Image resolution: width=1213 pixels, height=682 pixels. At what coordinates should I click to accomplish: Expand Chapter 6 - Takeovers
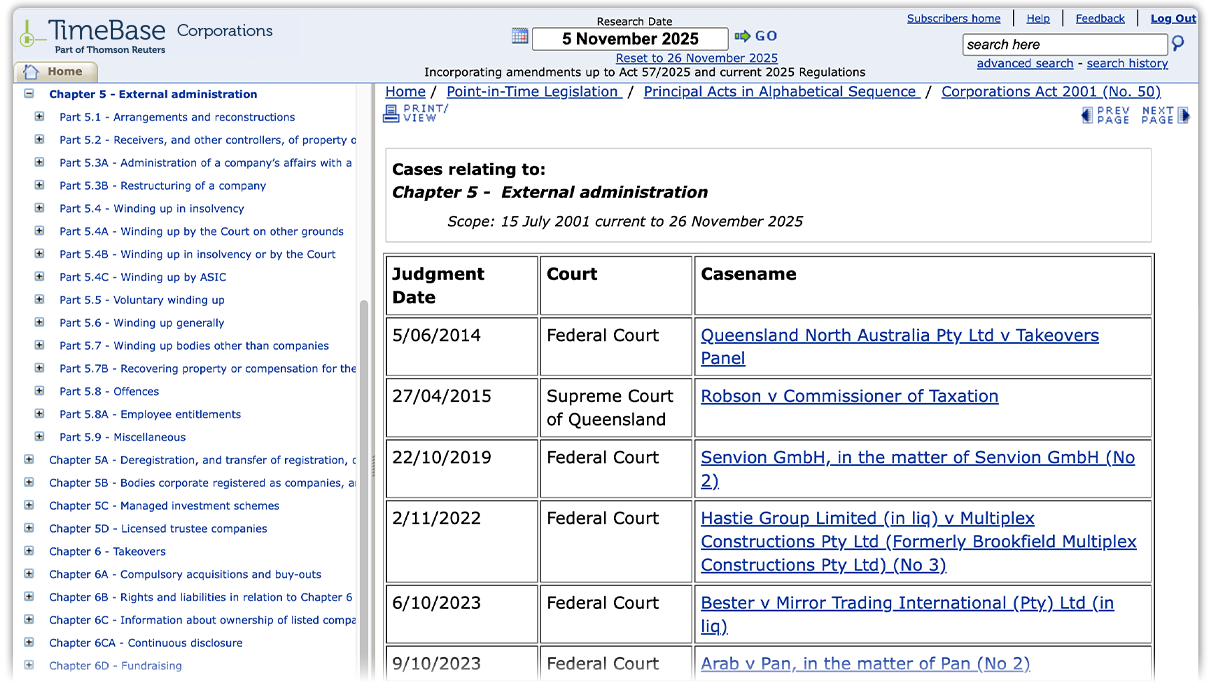(29, 551)
